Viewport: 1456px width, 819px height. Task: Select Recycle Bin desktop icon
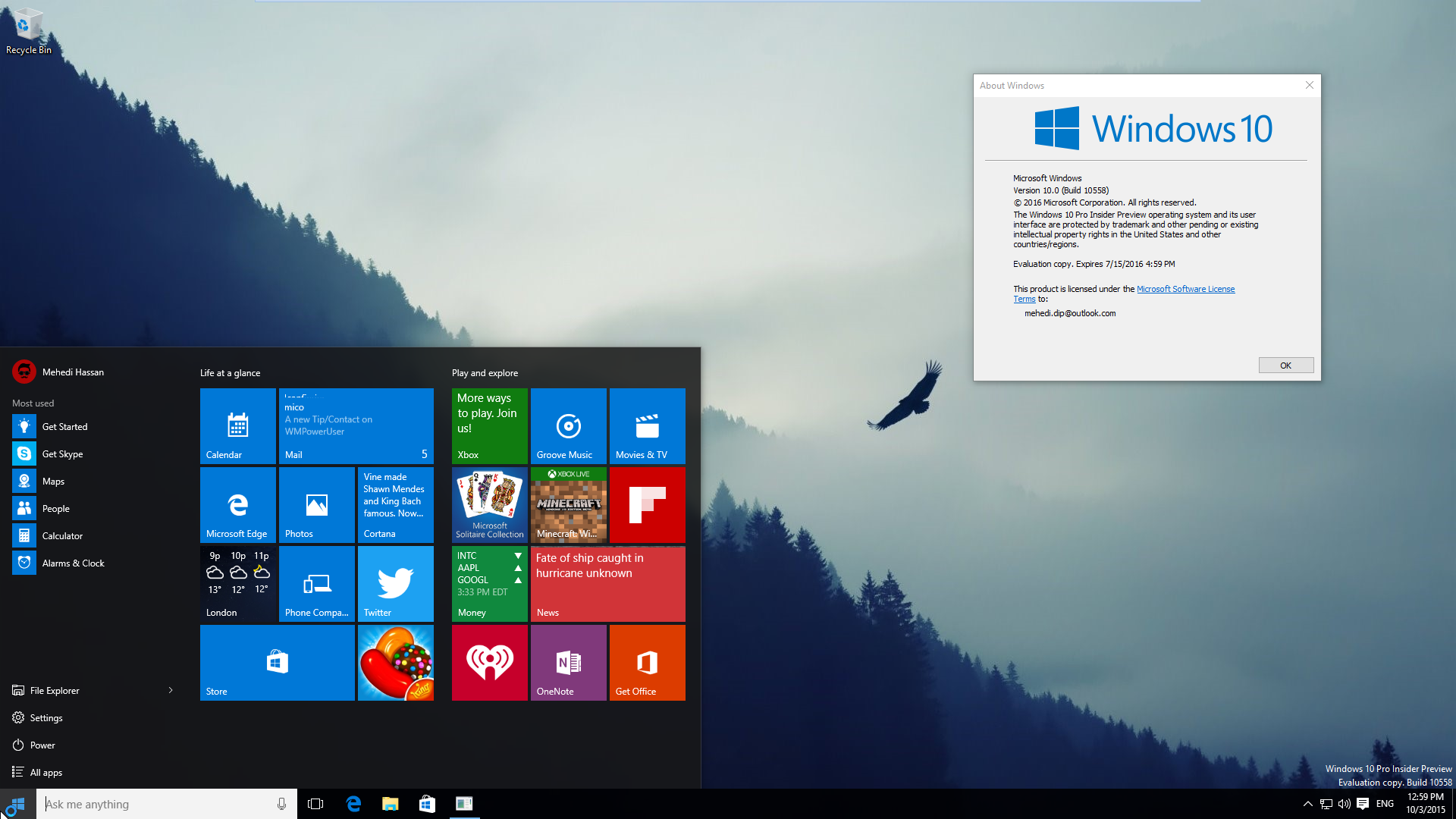[28, 30]
